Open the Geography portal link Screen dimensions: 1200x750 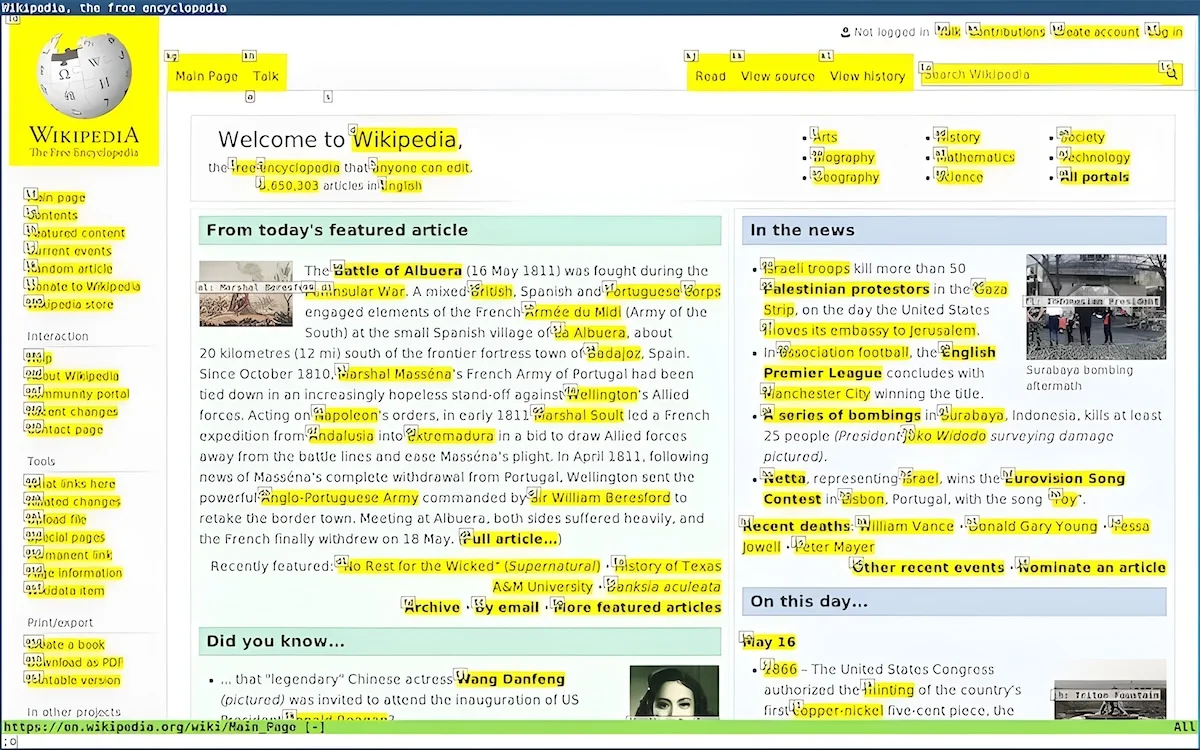point(845,177)
